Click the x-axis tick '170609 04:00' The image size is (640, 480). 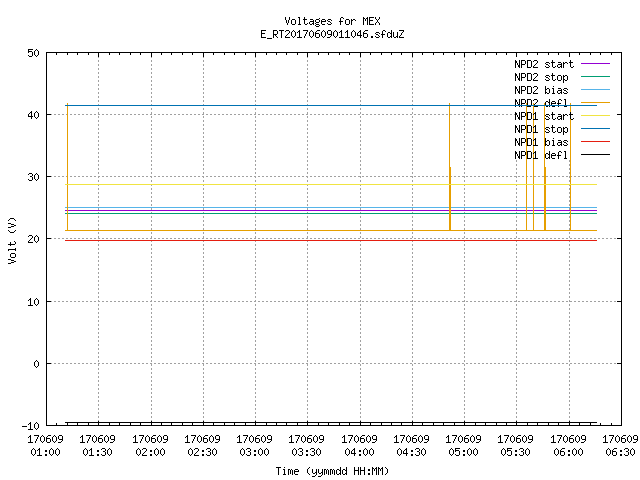[x=359, y=446]
